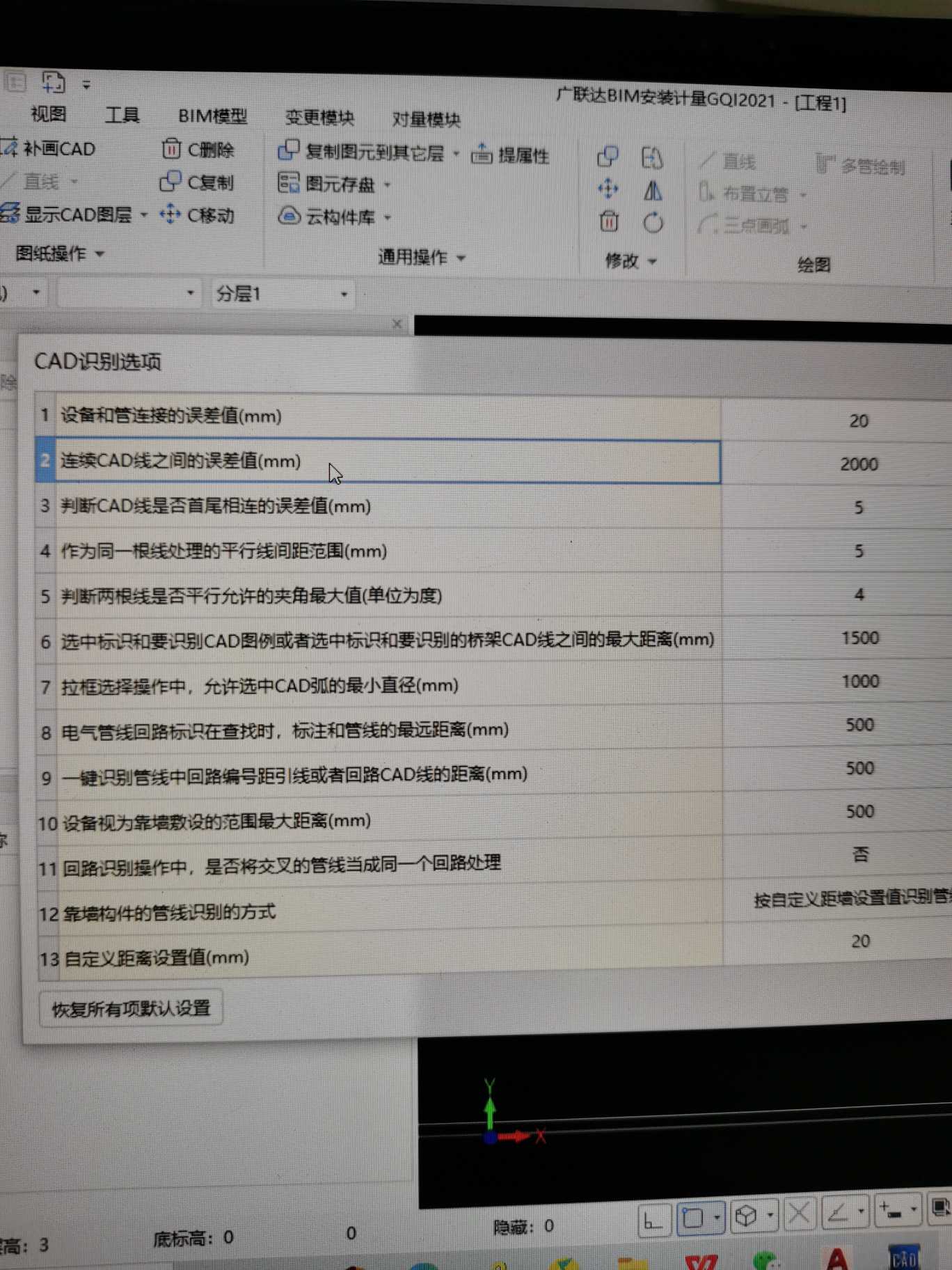Click the 否 value in row 11
This screenshot has height=1270, width=952.
pos(861,854)
